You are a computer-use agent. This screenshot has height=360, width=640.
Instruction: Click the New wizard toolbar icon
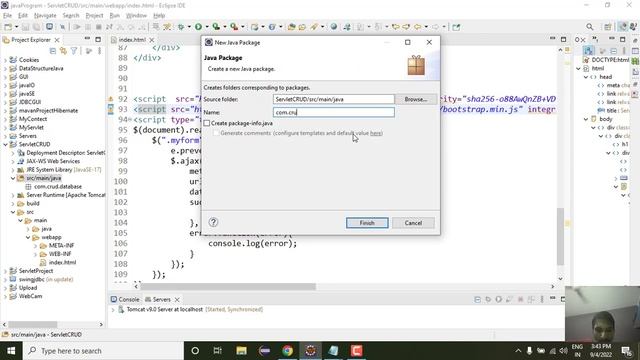[x=8, y=27]
